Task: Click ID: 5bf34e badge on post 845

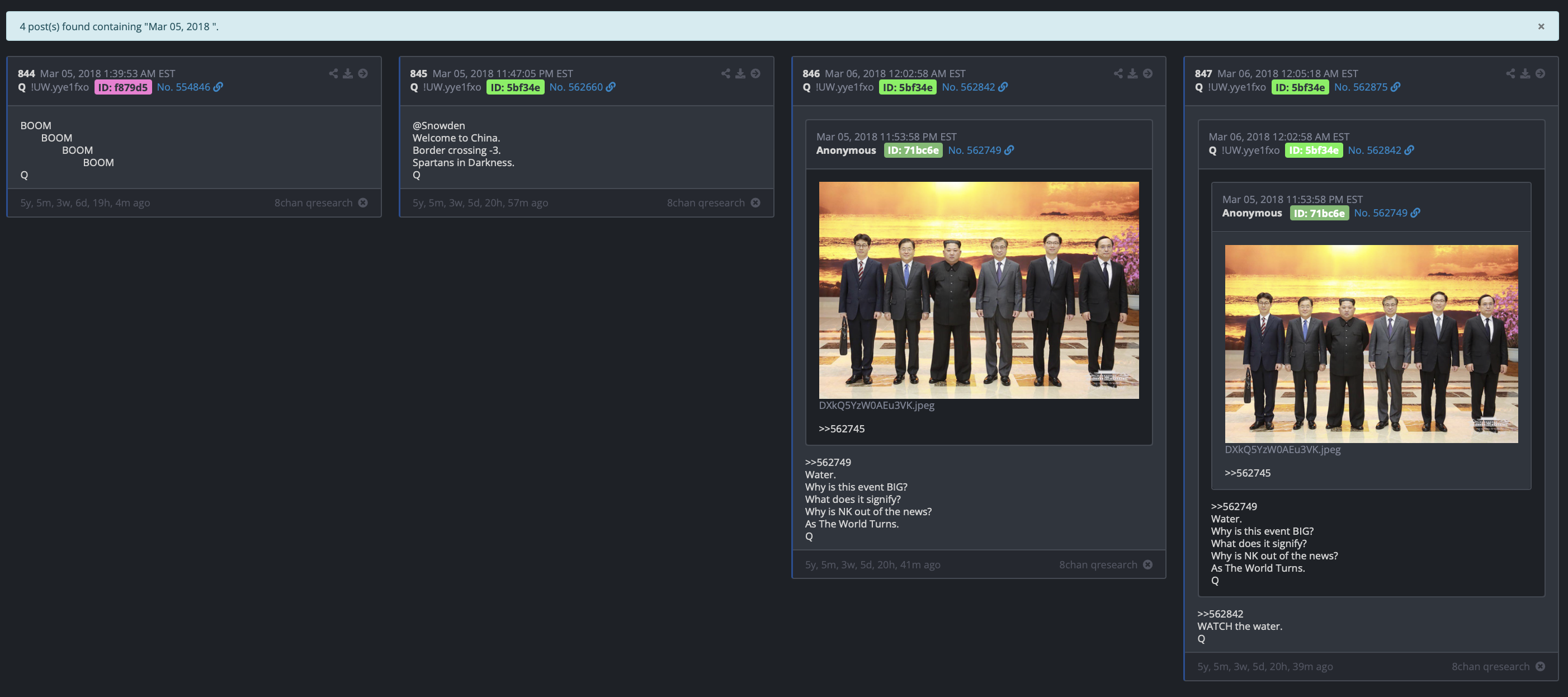Action: 515,87
